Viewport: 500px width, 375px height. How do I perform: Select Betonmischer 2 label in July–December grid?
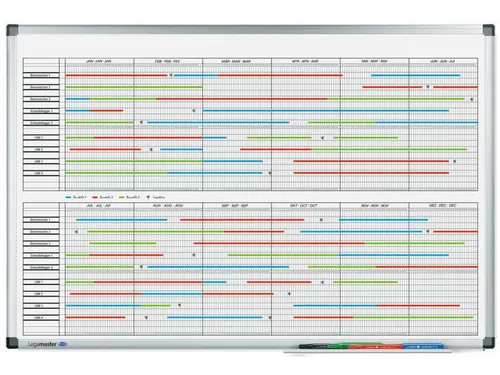point(41,232)
